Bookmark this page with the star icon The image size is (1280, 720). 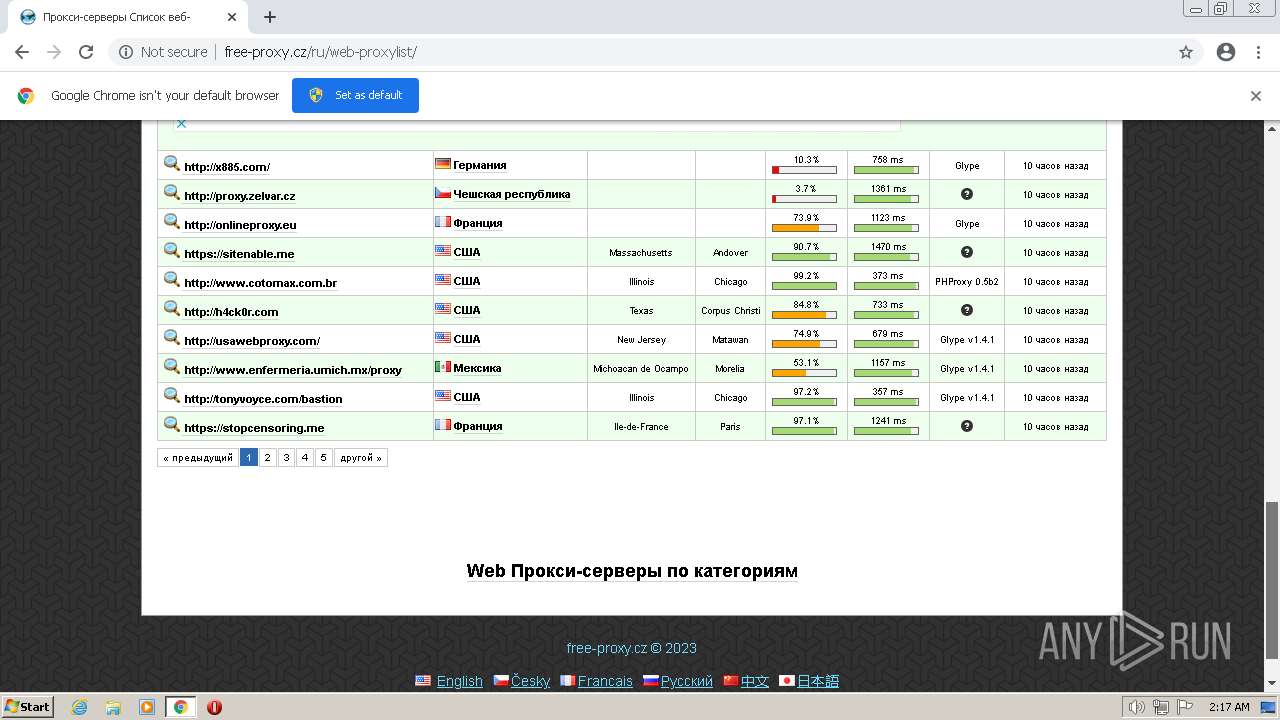(x=1186, y=52)
